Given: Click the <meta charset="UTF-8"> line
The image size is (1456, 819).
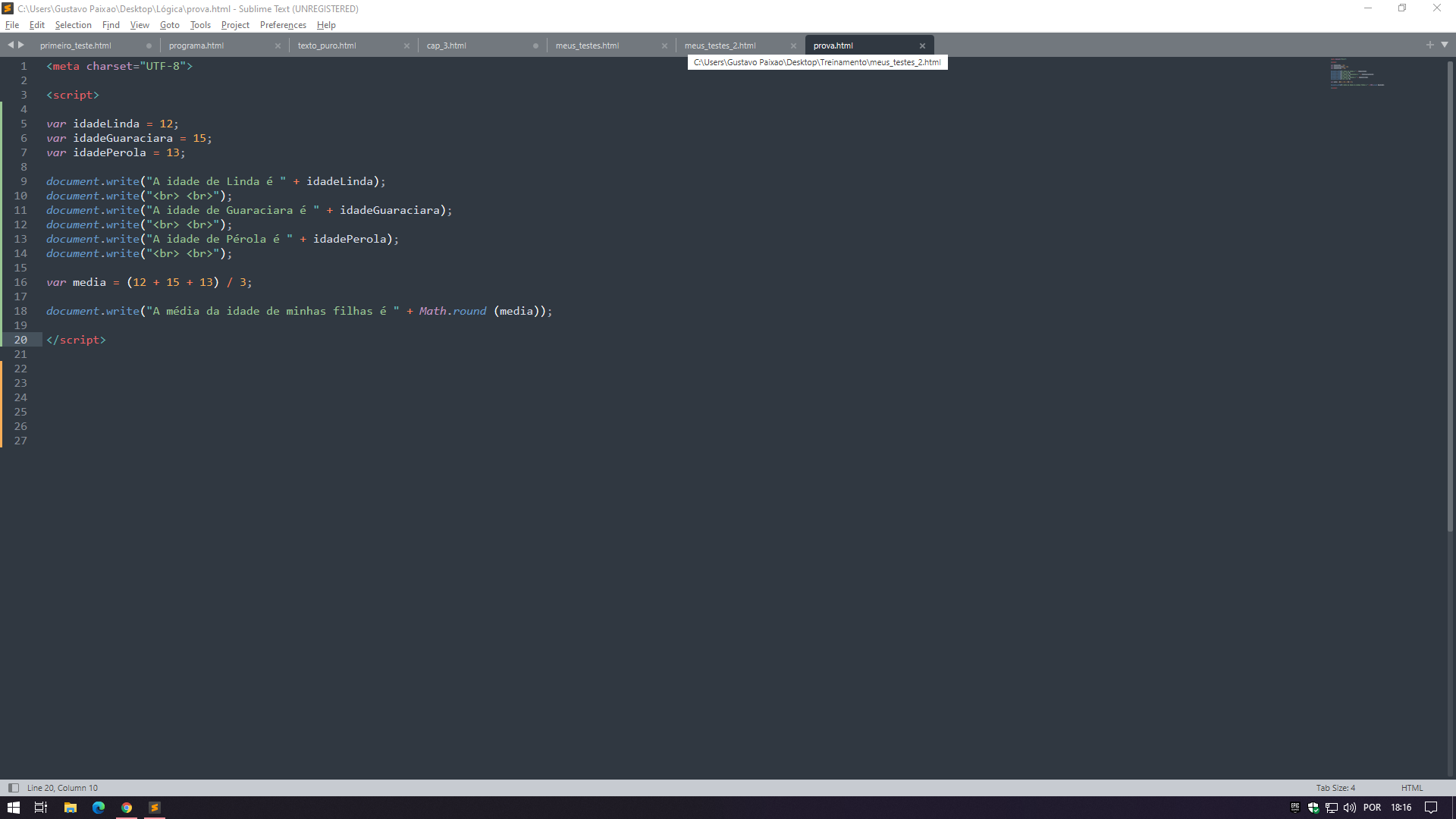Looking at the screenshot, I should point(119,66).
